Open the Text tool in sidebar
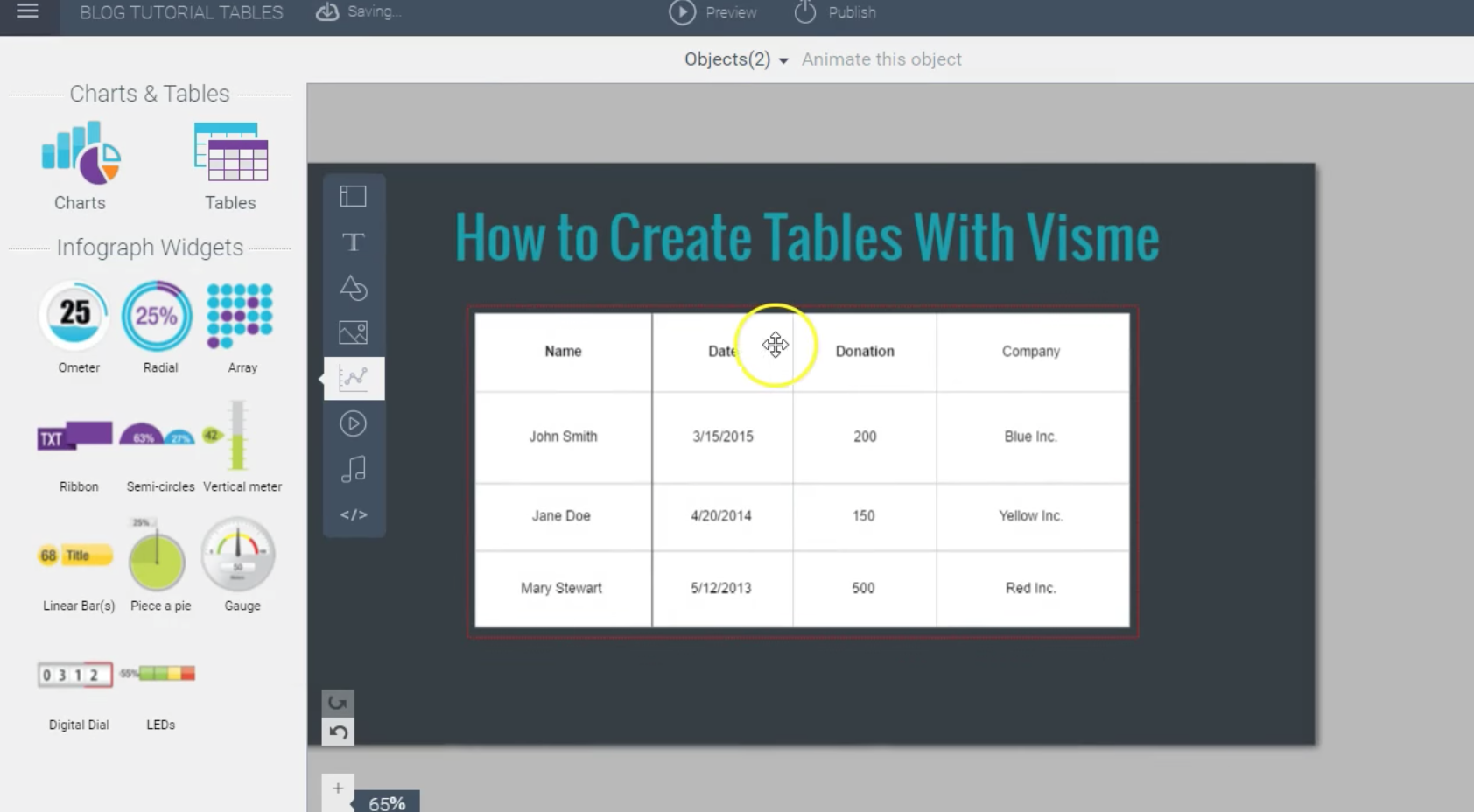 coord(354,242)
